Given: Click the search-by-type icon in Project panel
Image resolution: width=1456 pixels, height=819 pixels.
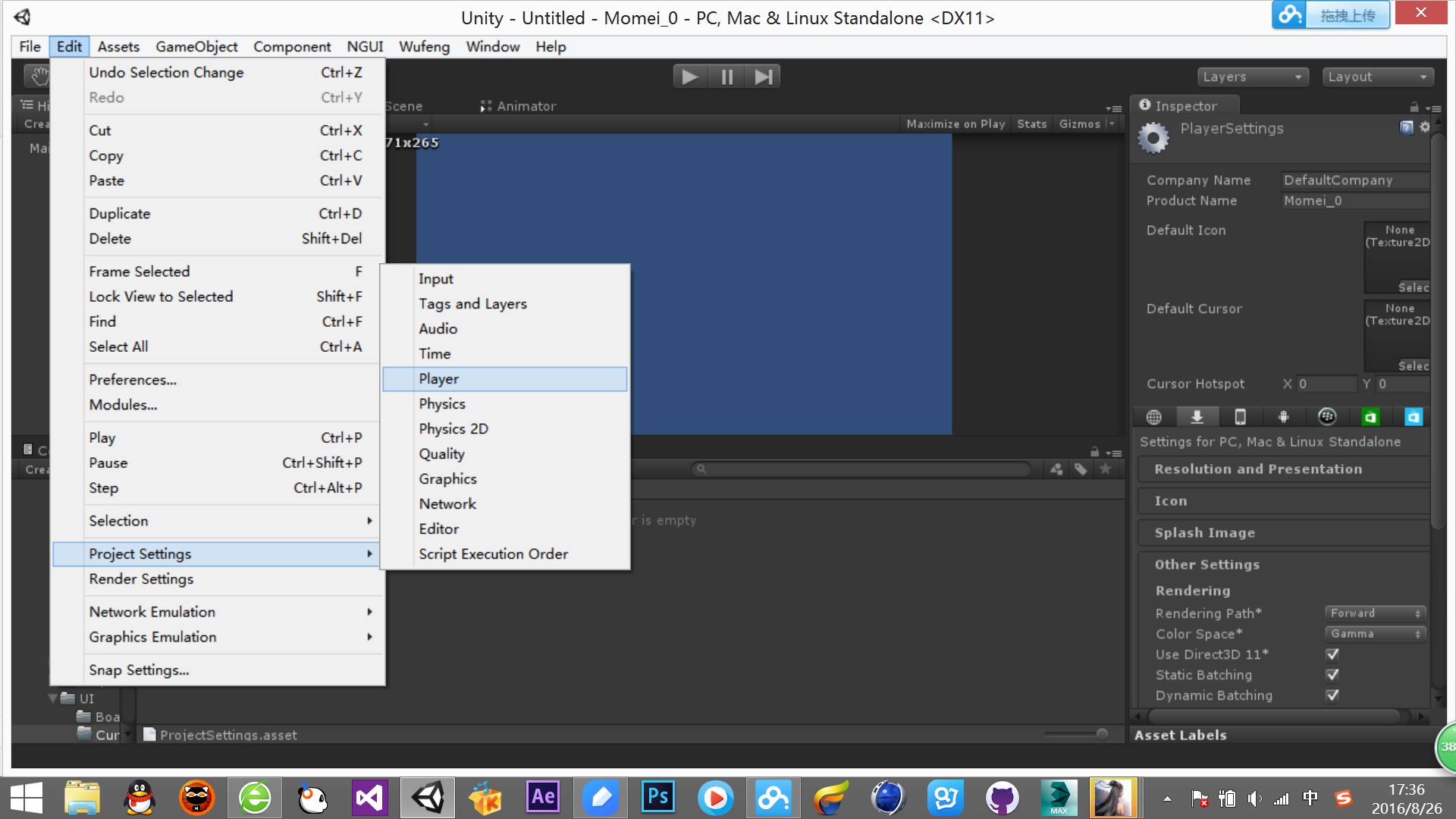Looking at the screenshot, I should 1056,469.
